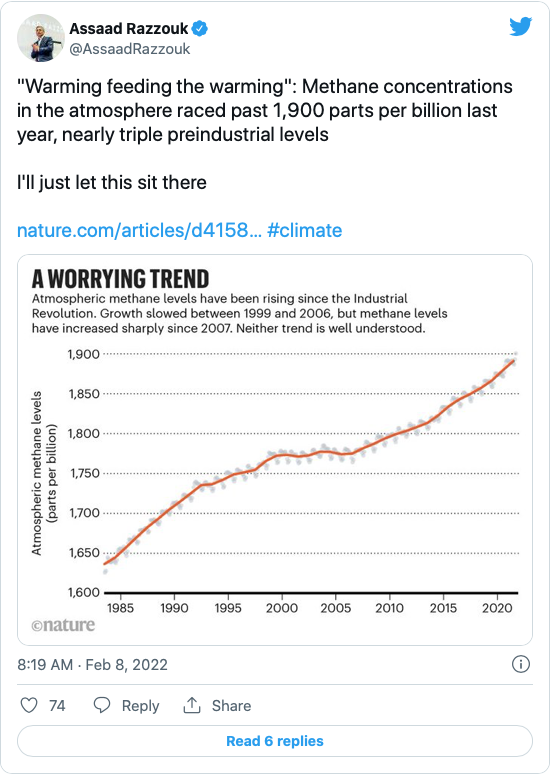Click the Read 6 replies button
Screen dimensions: 553x774
(x=275, y=740)
